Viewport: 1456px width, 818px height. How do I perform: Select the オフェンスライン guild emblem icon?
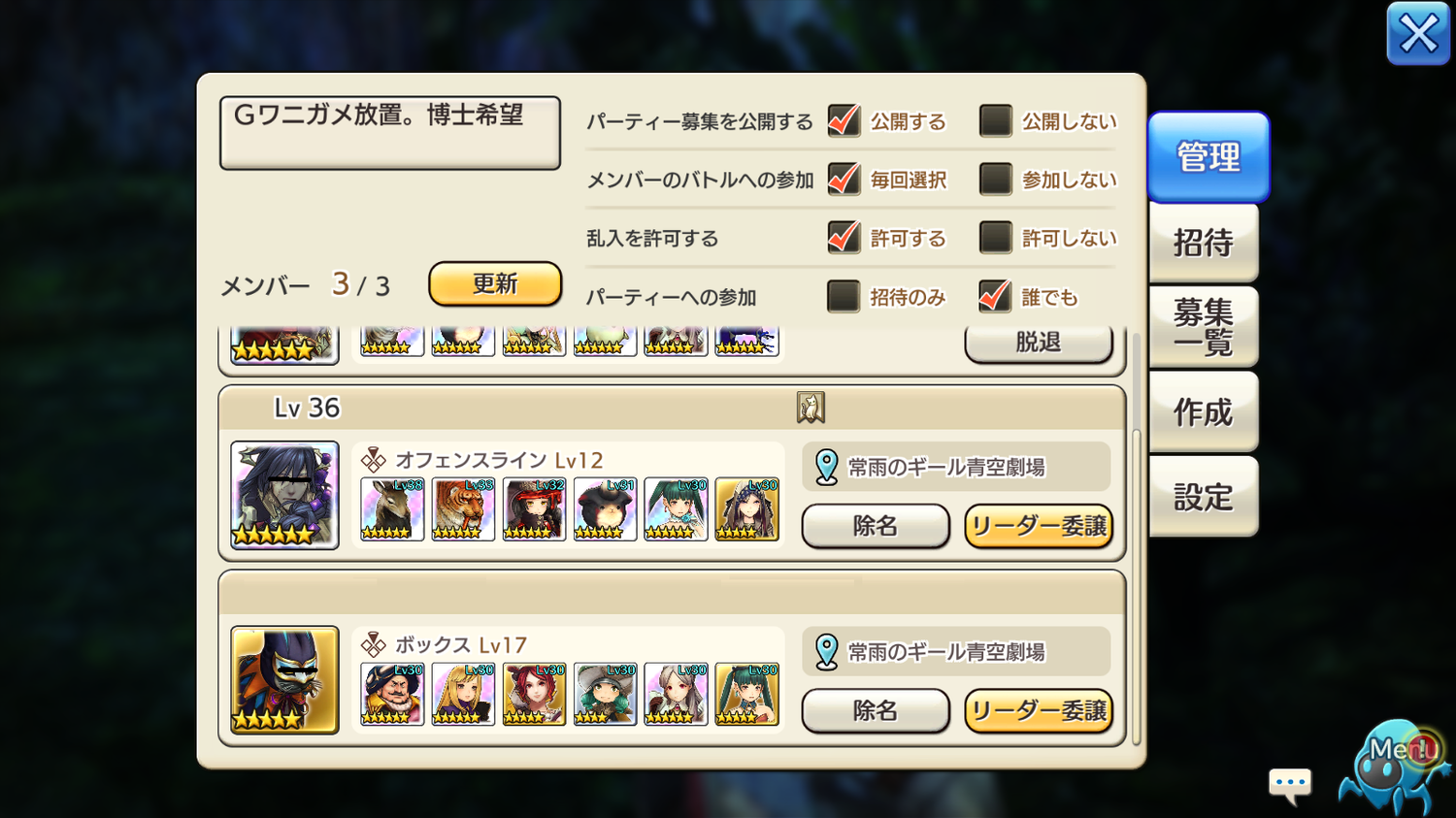pyautogui.click(x=374, y=459)
